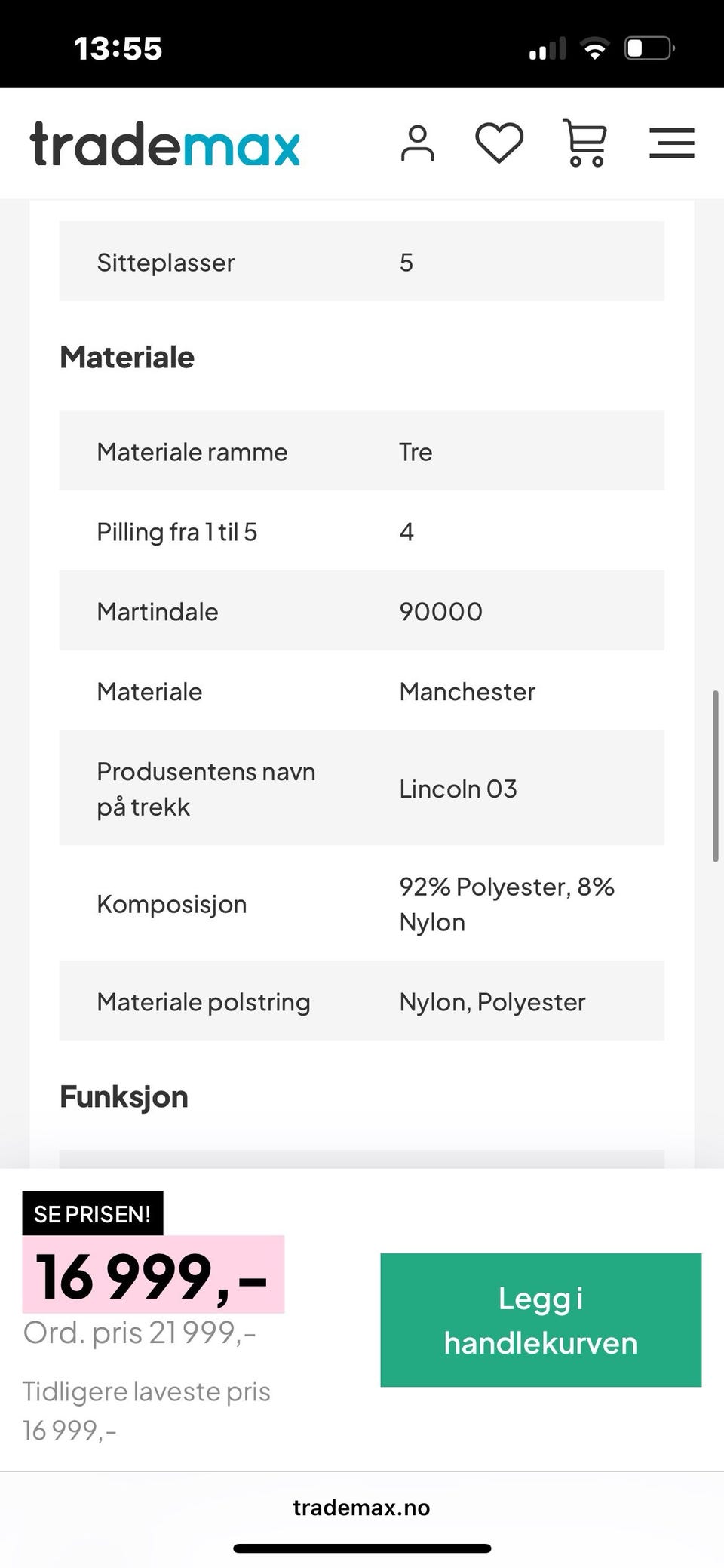Tap the home indicator bar
The image size is (724, 1568).
pyautogui.click(x=362, y=1548)
